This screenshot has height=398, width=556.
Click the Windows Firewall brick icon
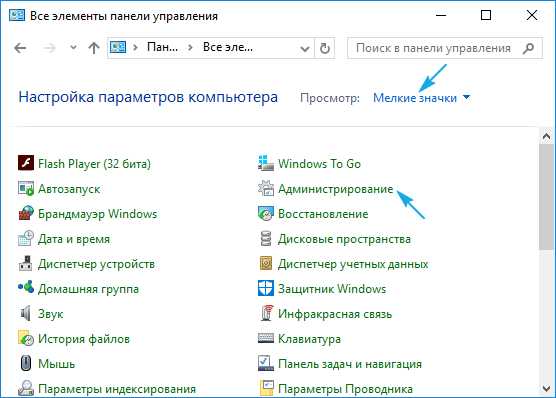26,214
